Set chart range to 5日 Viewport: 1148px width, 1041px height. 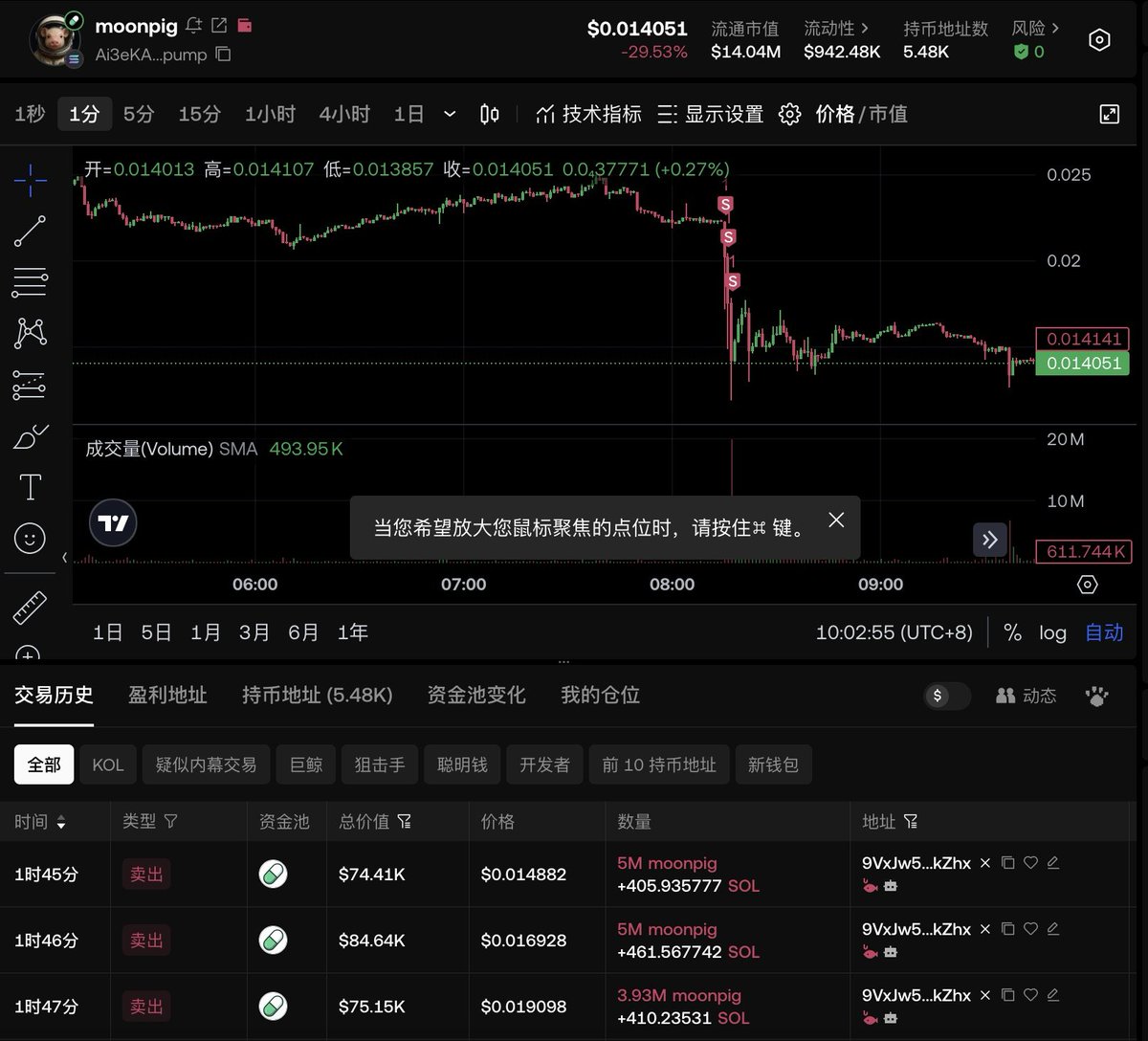pos(156,632)
